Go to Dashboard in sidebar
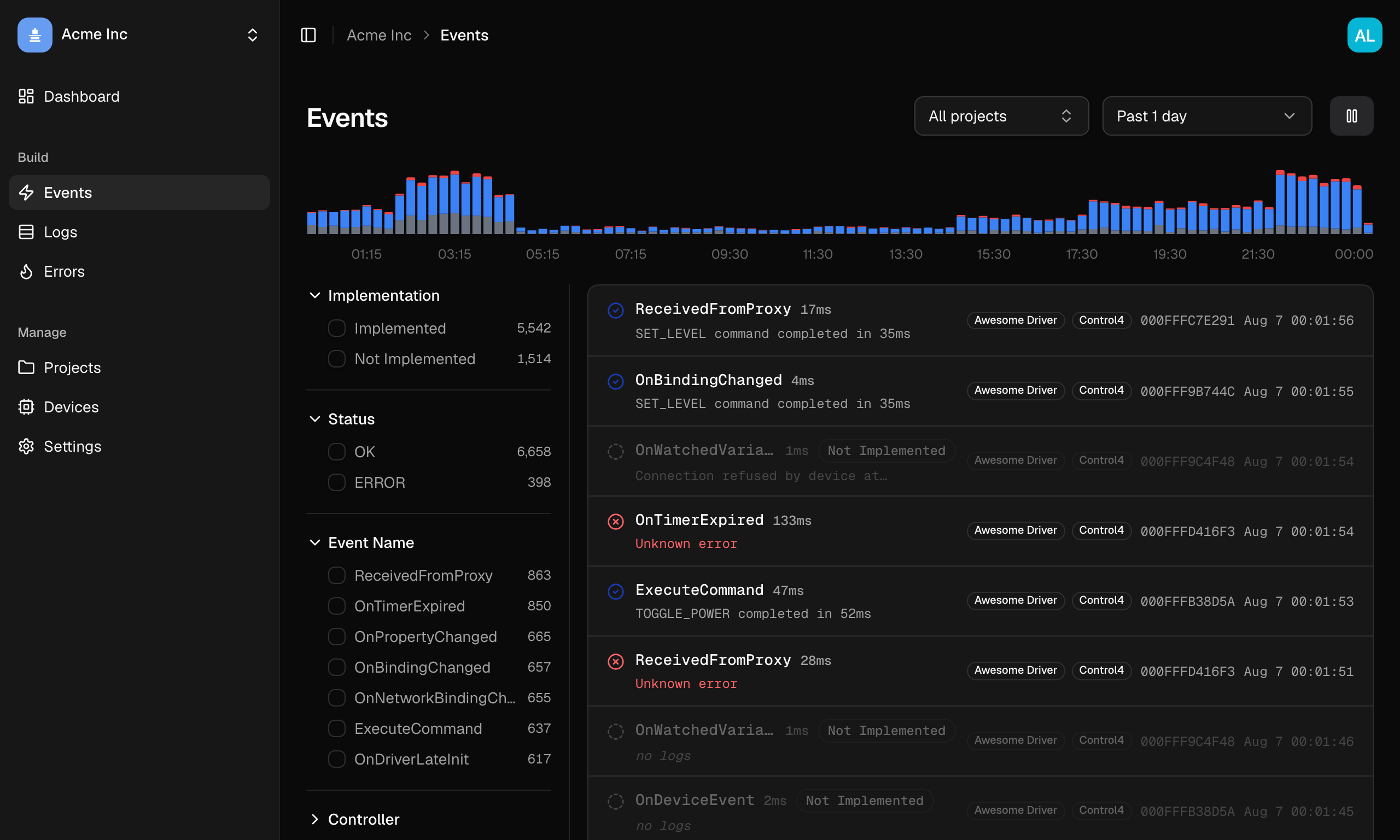 pos(139,96)
